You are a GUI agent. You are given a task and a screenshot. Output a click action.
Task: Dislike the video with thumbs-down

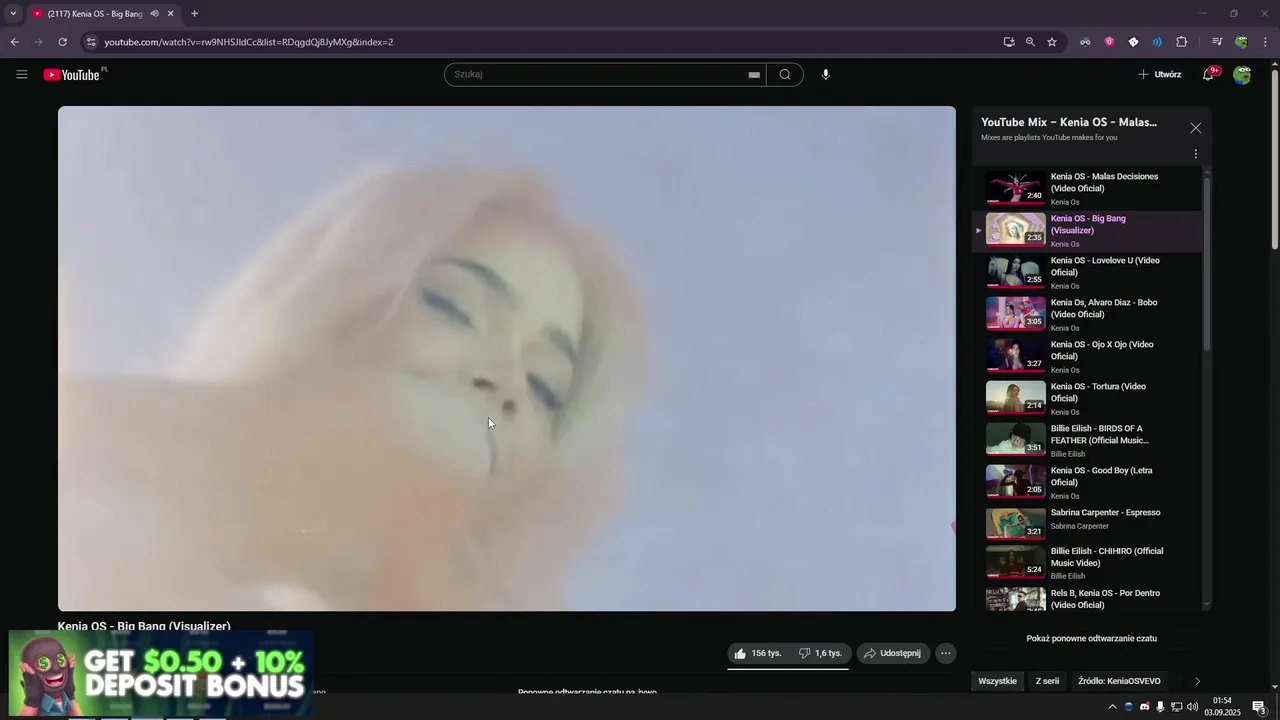point(820,653)
